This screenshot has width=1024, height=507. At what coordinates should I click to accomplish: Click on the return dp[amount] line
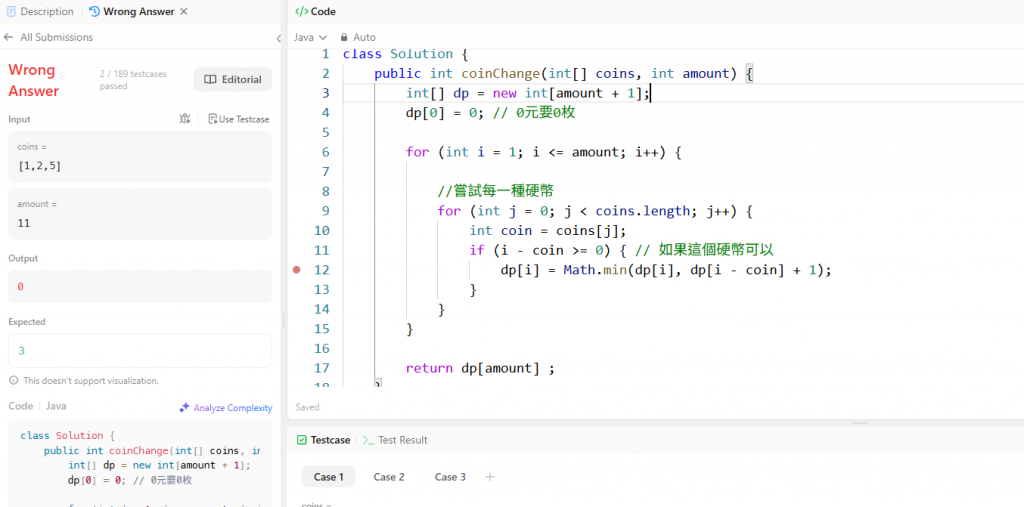(x=480, y=368)
